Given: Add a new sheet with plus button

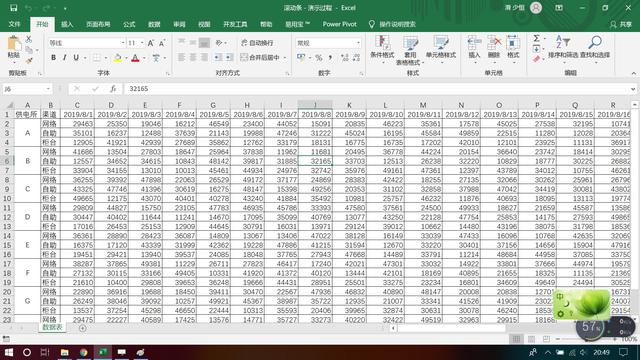Looking at the screenshot, I should [x=82, y=328].
